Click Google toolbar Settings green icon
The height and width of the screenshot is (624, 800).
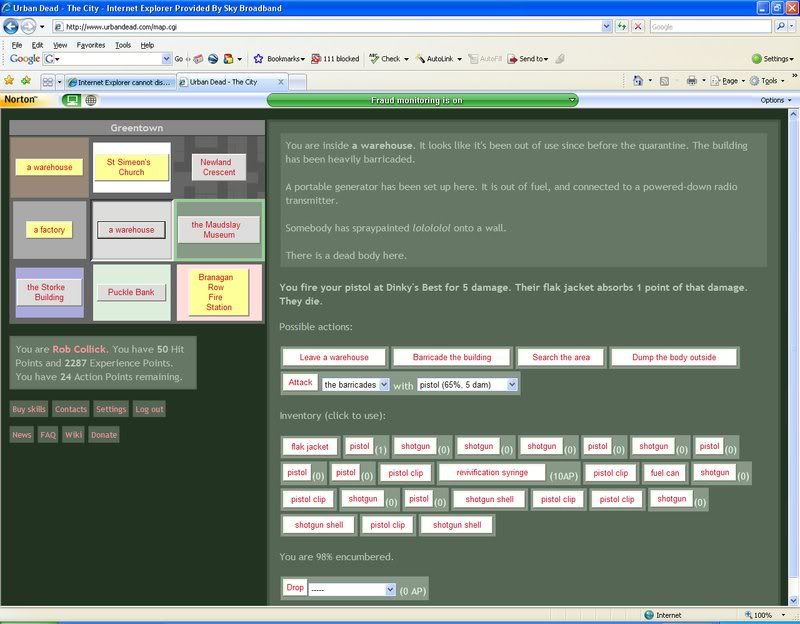(x=757, y=59)
